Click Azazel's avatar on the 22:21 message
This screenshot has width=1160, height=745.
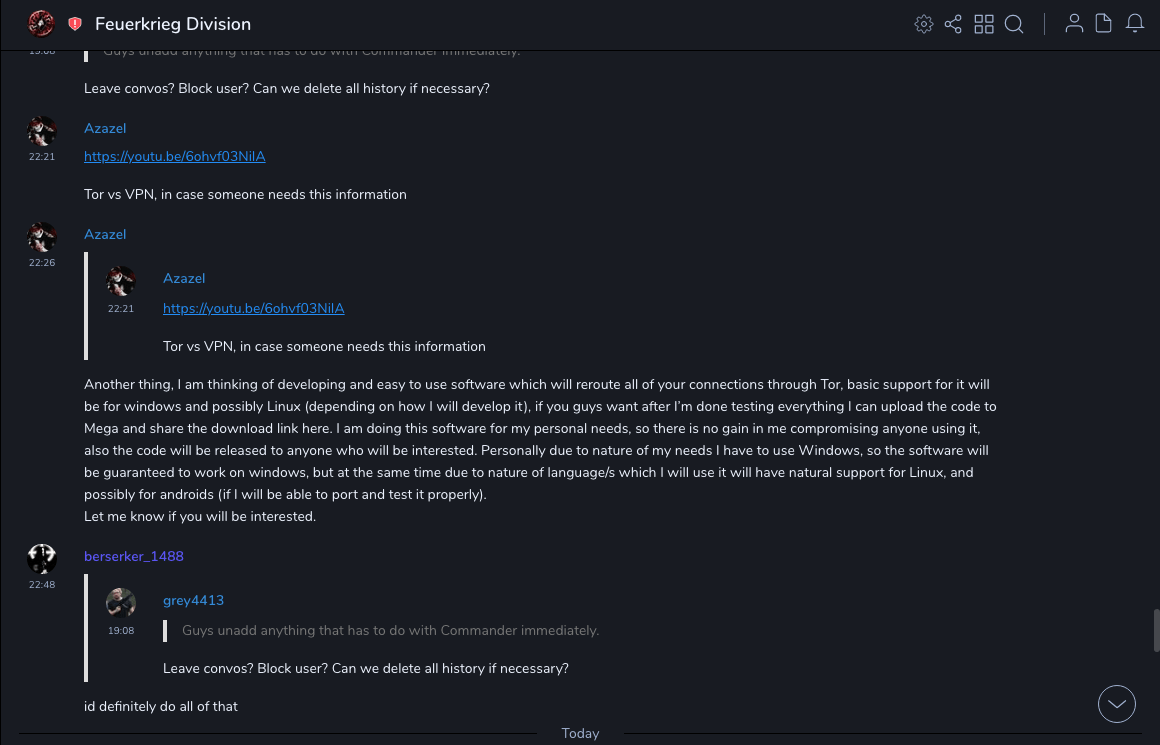point(42,131)
